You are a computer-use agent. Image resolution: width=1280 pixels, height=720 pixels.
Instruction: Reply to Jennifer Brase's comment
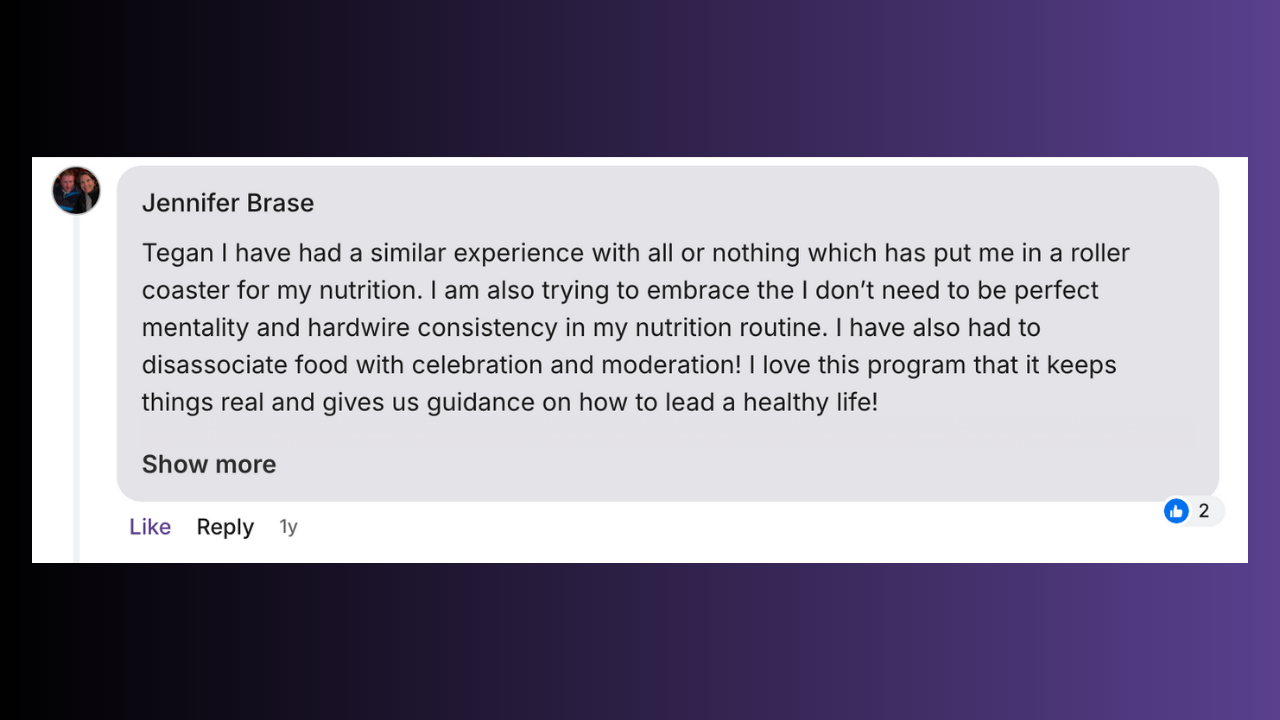pos(225,527)
